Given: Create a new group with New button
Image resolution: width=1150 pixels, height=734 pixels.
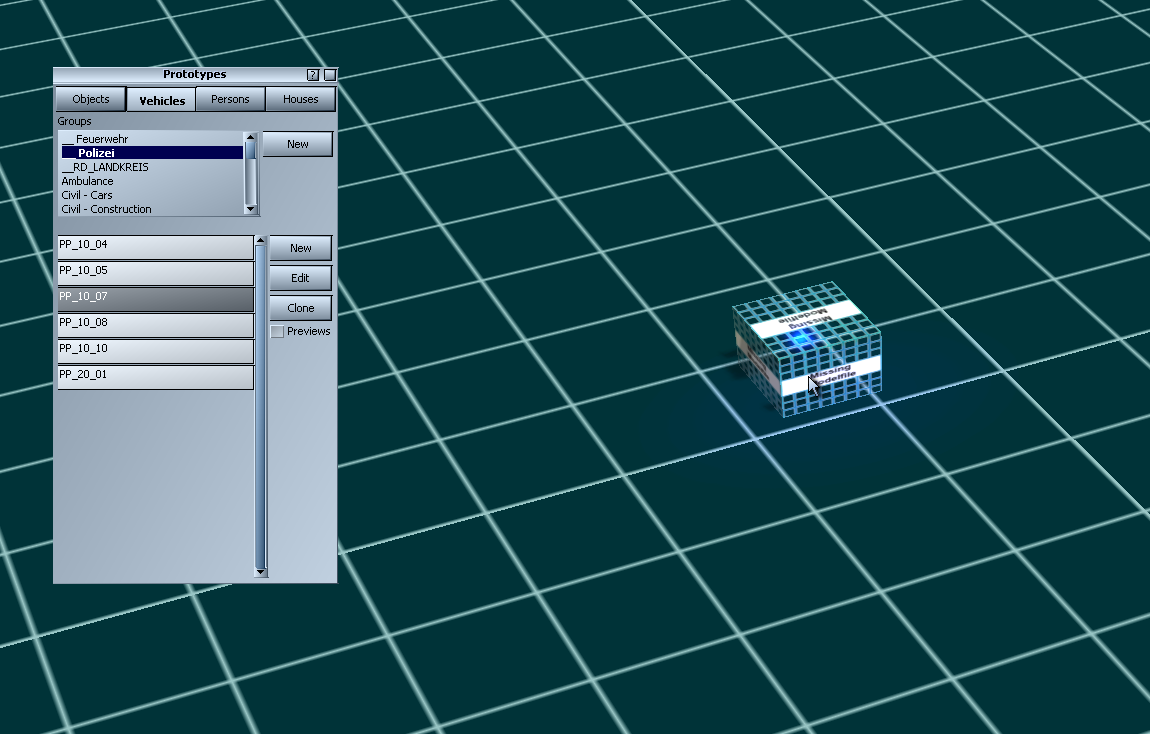Looking at the screenshot, I should (x=298, y=144).
